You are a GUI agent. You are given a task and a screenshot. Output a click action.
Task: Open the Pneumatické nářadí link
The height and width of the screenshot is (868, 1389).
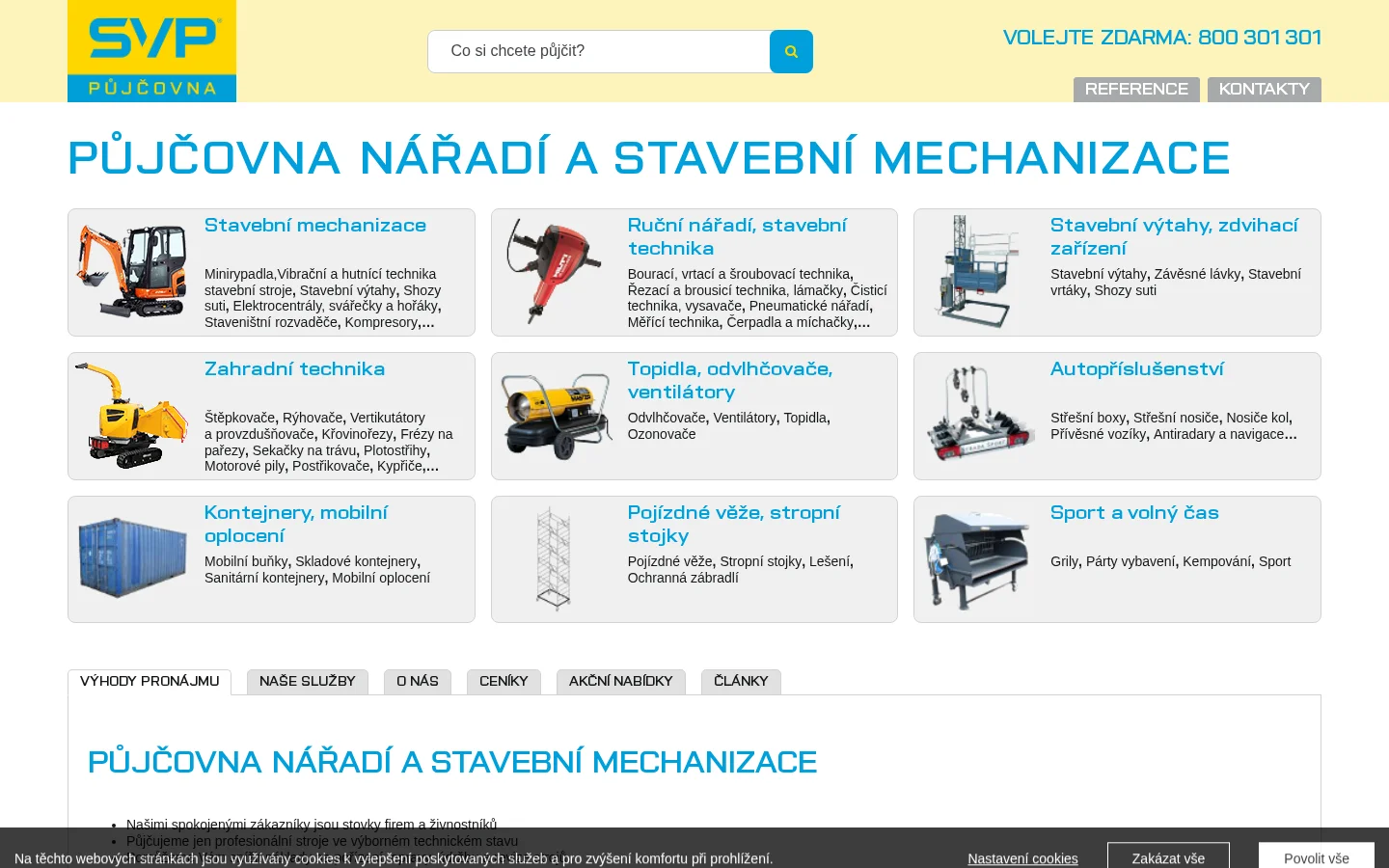(808, 306)
